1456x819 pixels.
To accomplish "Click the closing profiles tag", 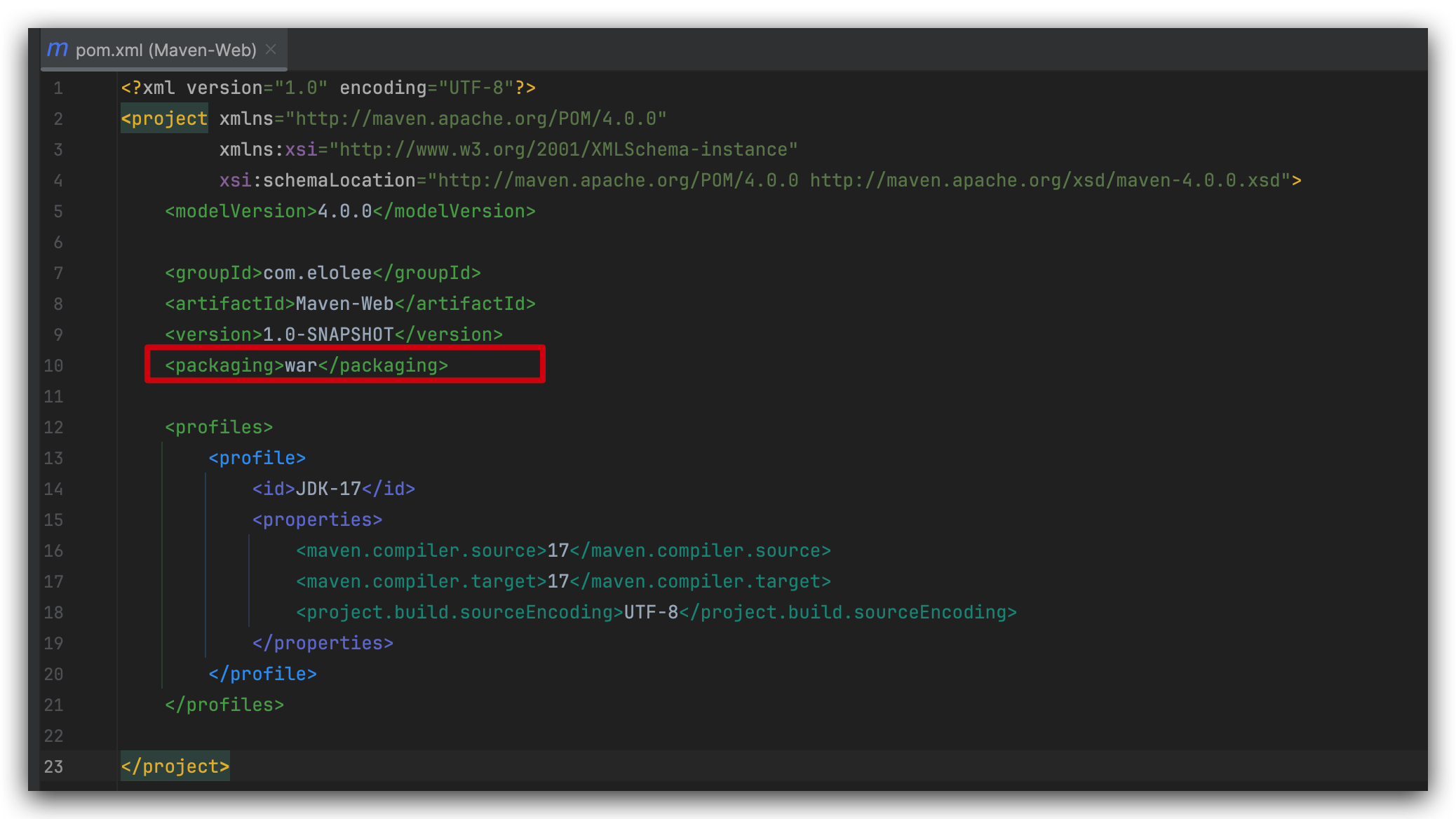I will pyautogui.click(x=224, y=705).
